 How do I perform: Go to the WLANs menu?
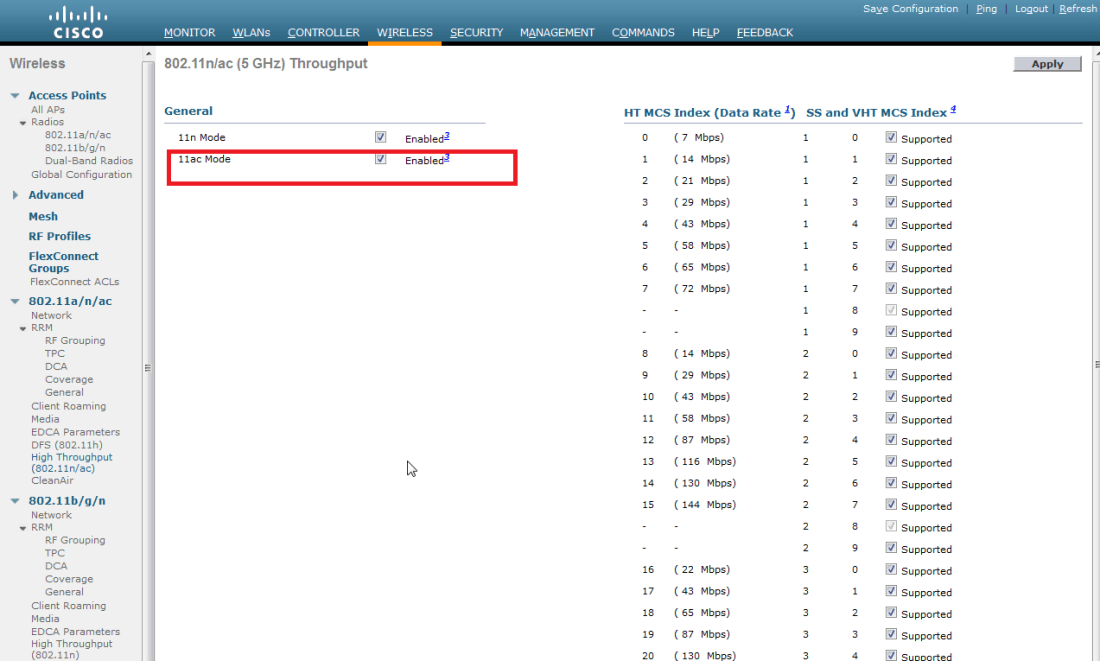pos(251,33)
